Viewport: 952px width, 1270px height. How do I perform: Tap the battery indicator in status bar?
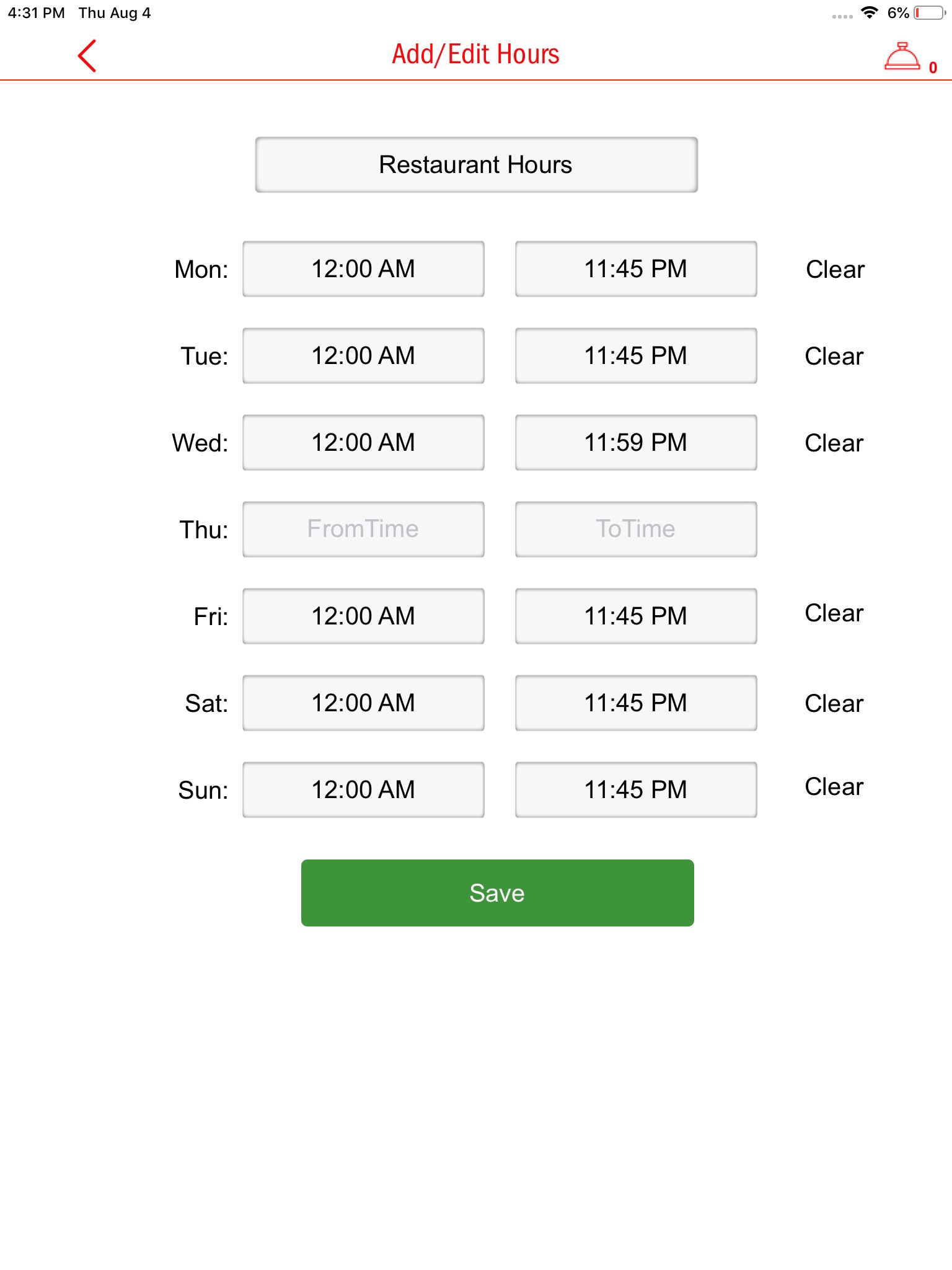928,13
